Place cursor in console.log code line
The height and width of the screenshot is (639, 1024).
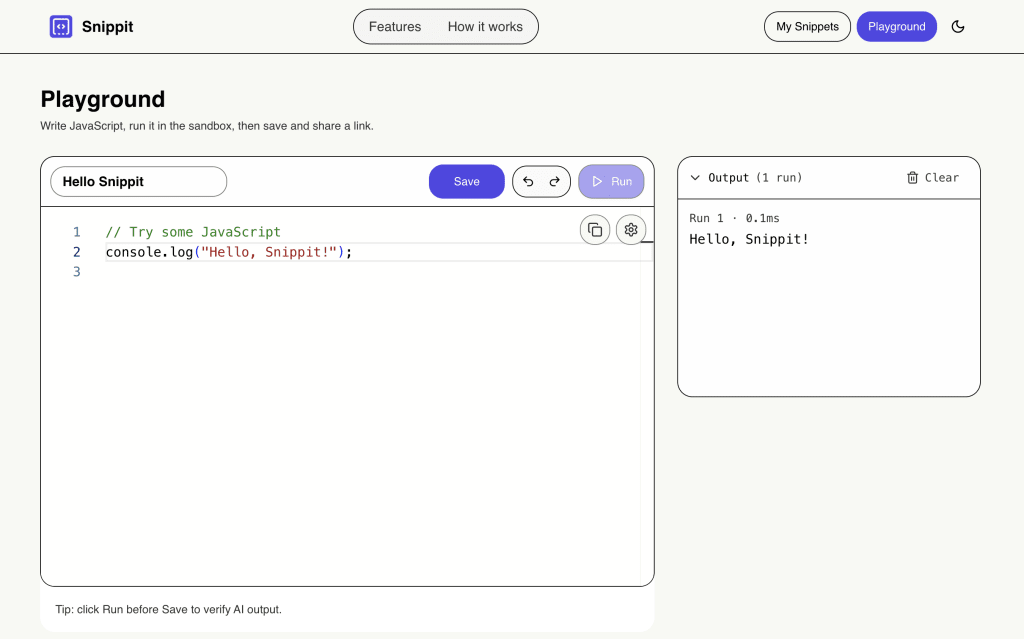229,252
